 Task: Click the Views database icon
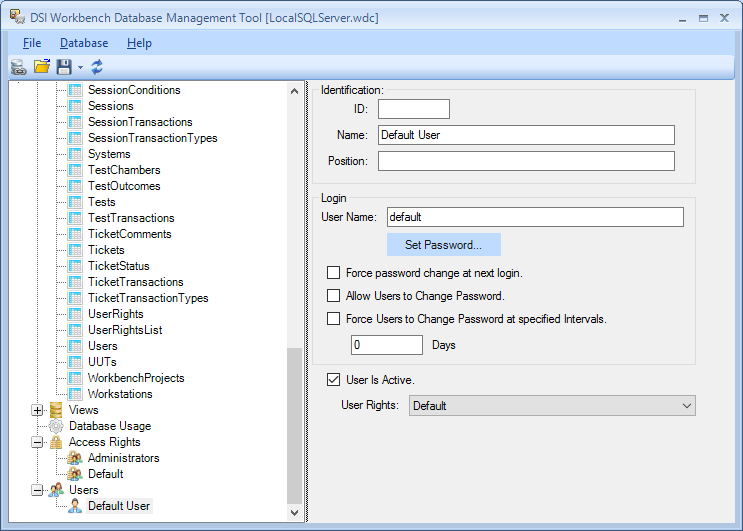pos(56,410)
